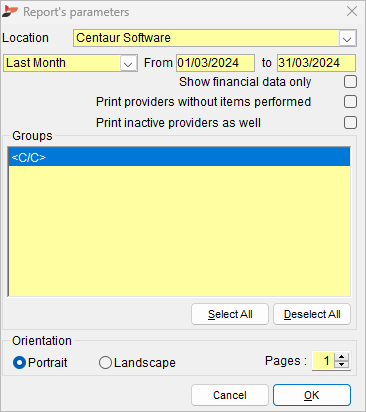Viewport: 366px width, 412px height.
Task: Expand the Last Month period dropdown
Action: [x=128, y=63]
